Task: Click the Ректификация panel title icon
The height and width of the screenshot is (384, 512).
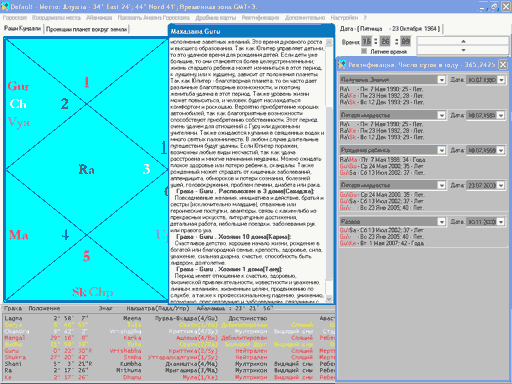Action: point(342,64)
